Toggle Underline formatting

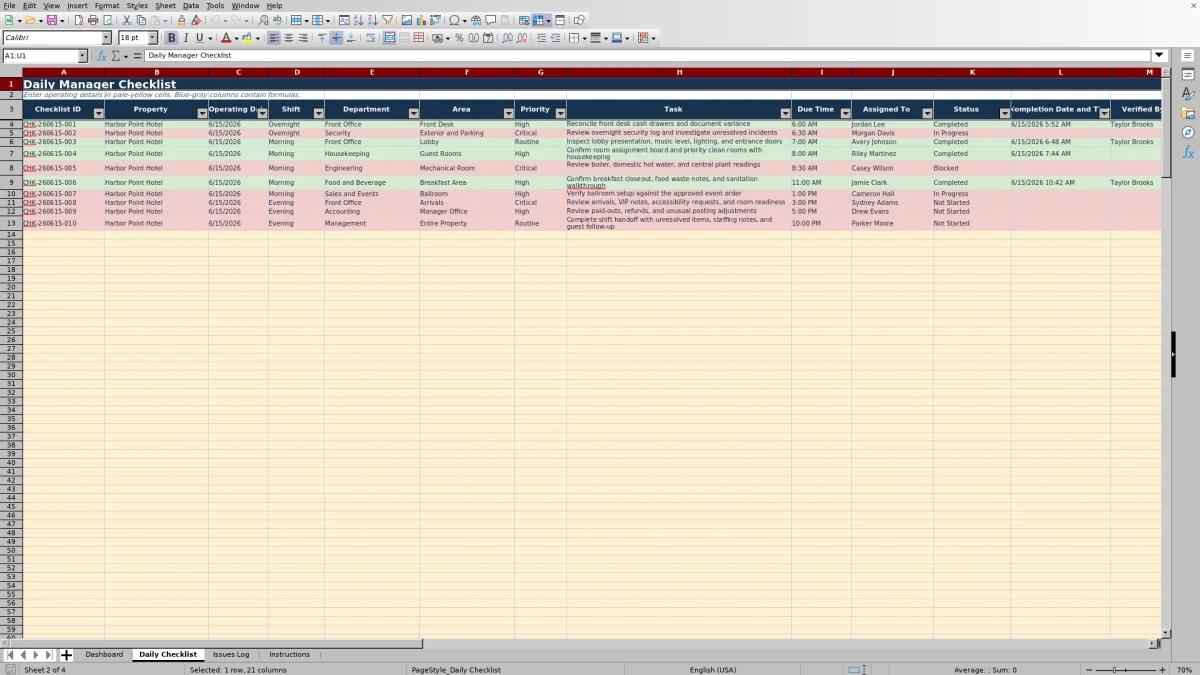(199, 38)
